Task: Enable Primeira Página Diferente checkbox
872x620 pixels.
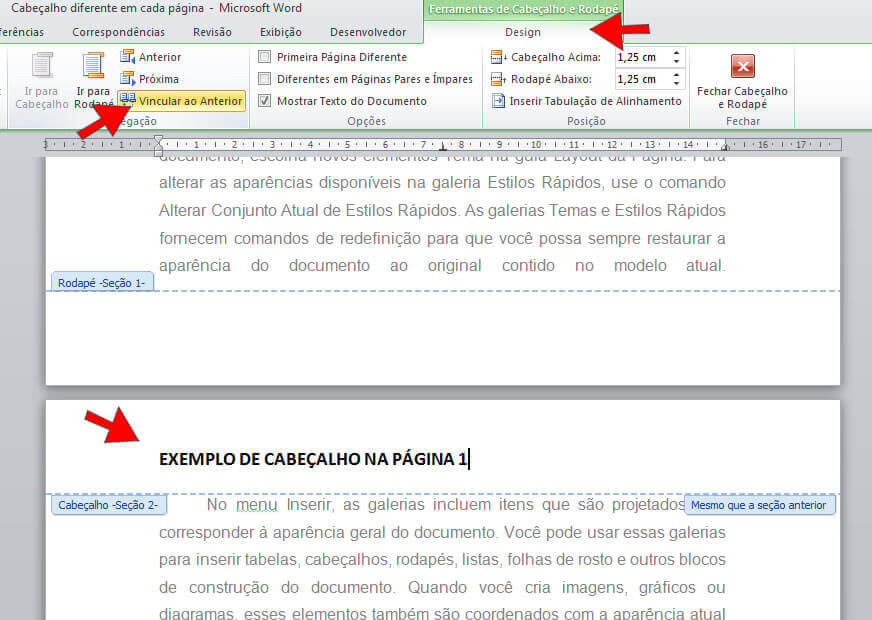Action: click(265, 57)
